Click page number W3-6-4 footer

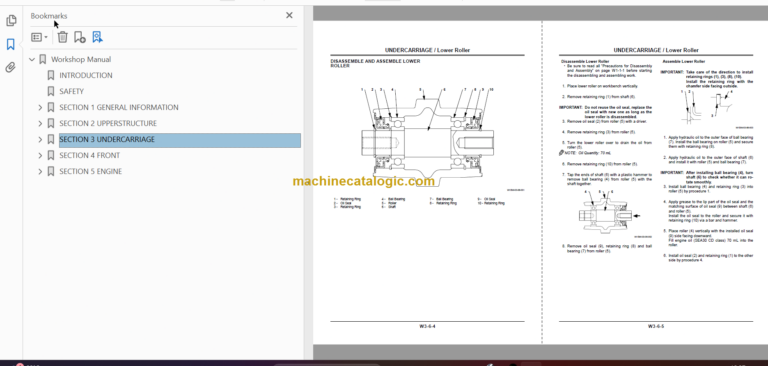pyautogui.click(x=427, y=326)
